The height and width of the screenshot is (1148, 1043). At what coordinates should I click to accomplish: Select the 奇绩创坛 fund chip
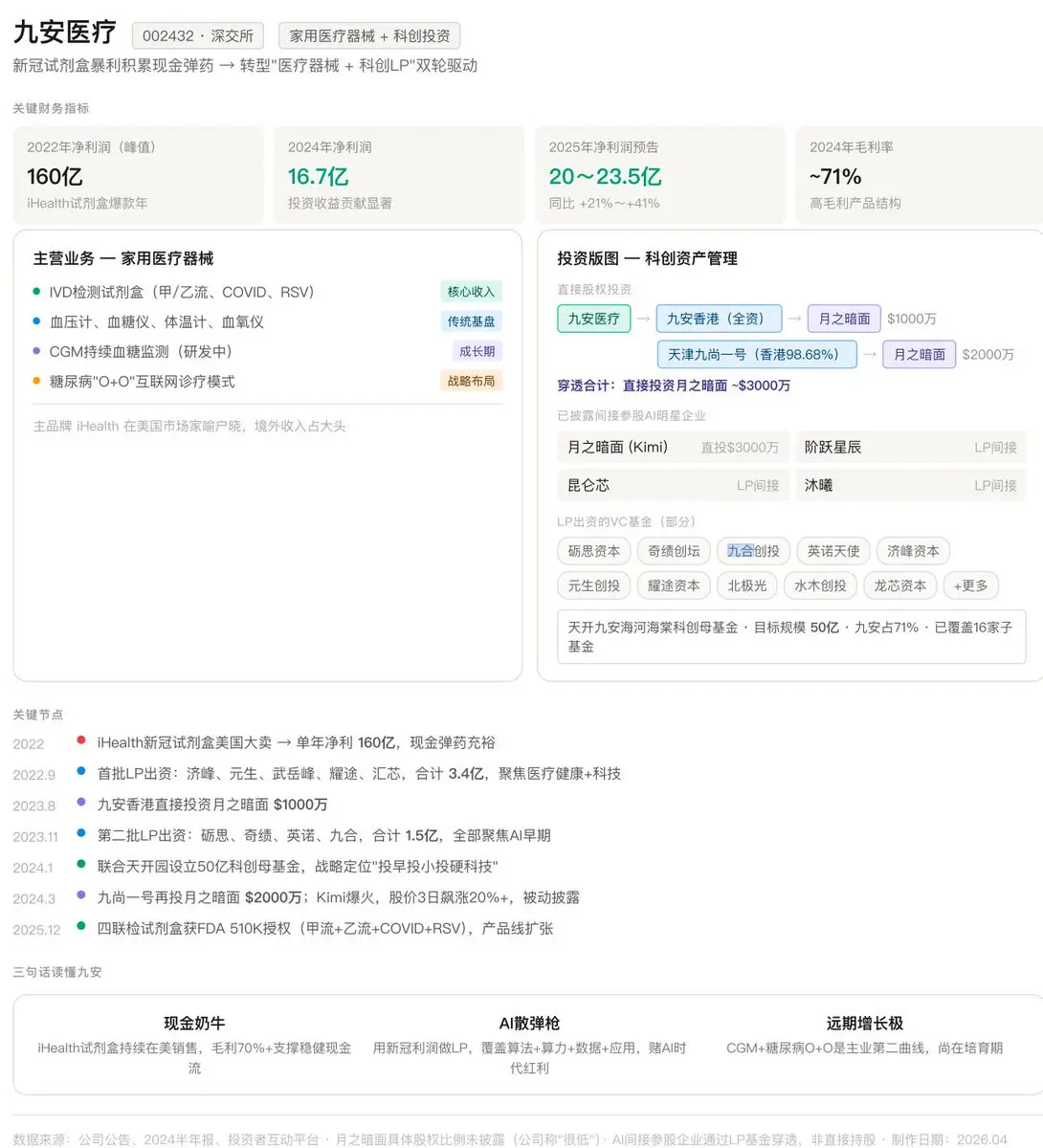(674, 551)
